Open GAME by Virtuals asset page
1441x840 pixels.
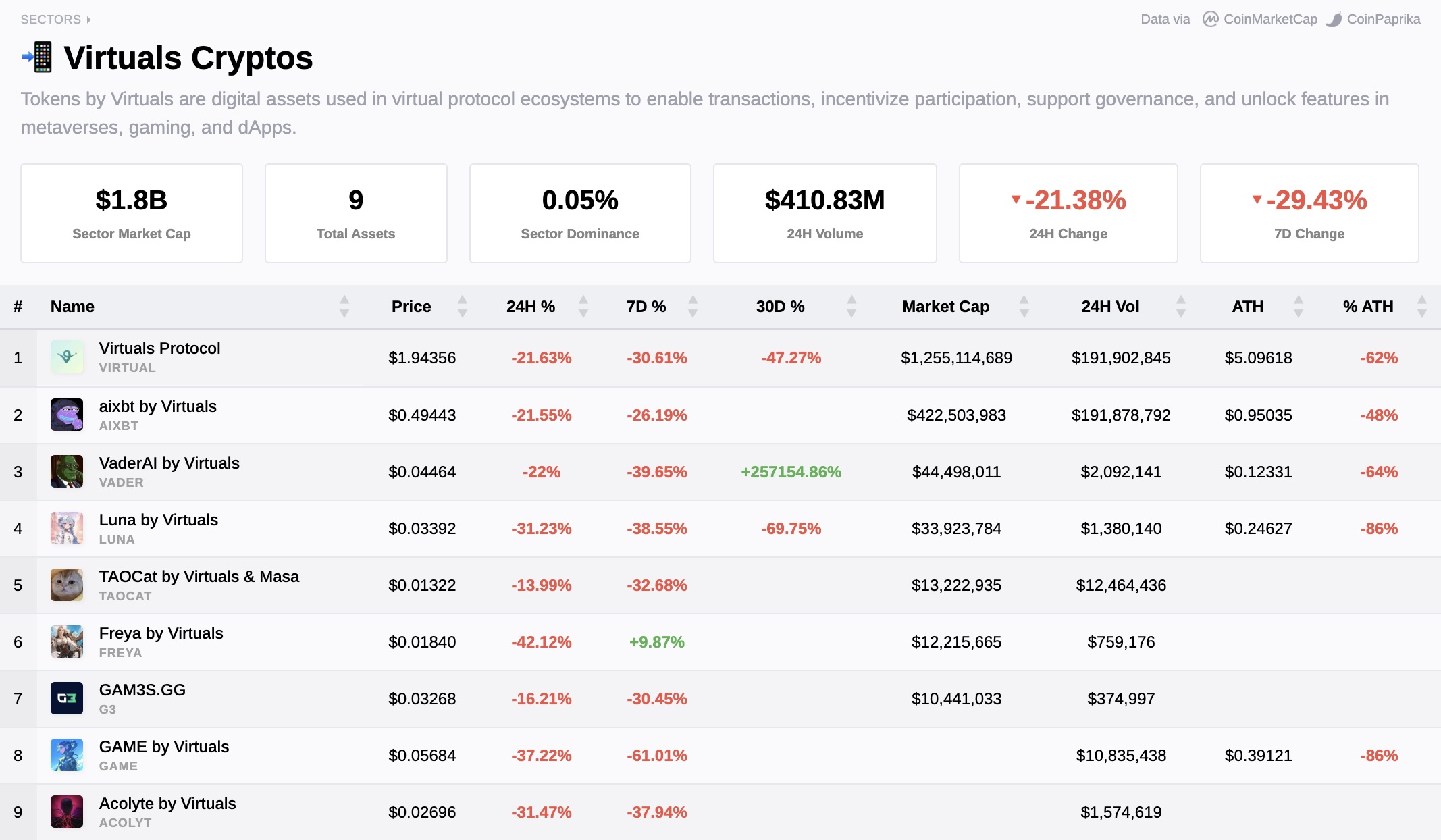point(163,747)
